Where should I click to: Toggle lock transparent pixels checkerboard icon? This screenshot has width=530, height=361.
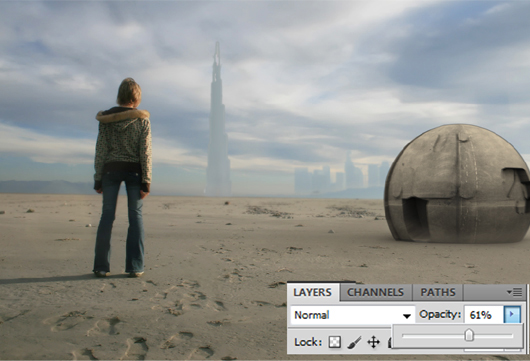[x=334, y=342]
